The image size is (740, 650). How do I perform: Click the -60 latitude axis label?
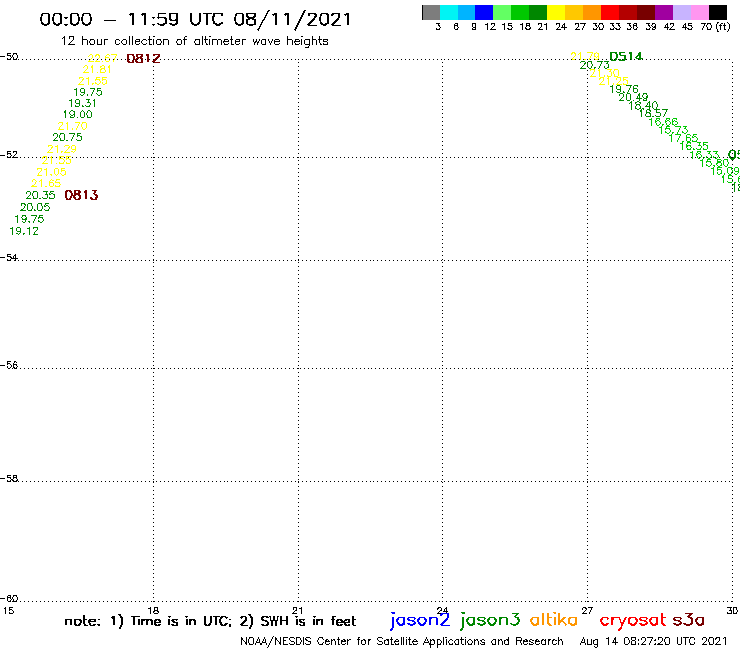9,599
